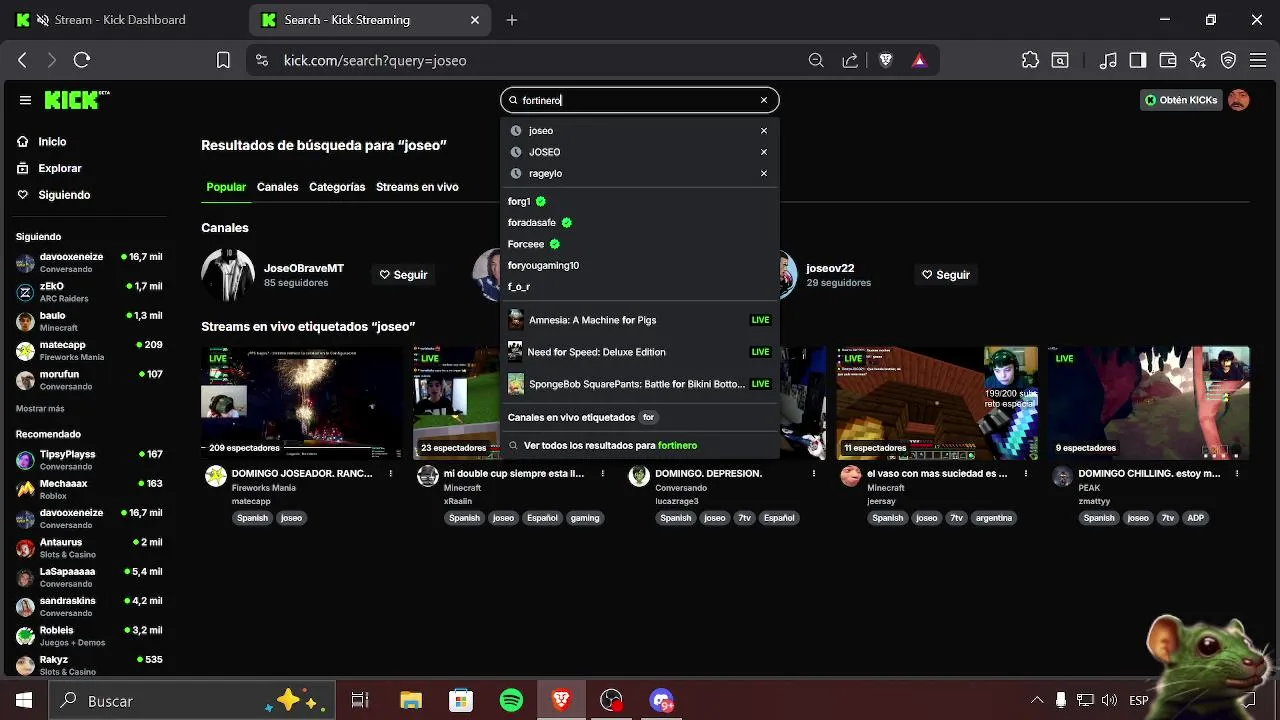Viewport: 1280px width, 720px height.
Task: Clear the search box text
Action: tap(764, 100)
